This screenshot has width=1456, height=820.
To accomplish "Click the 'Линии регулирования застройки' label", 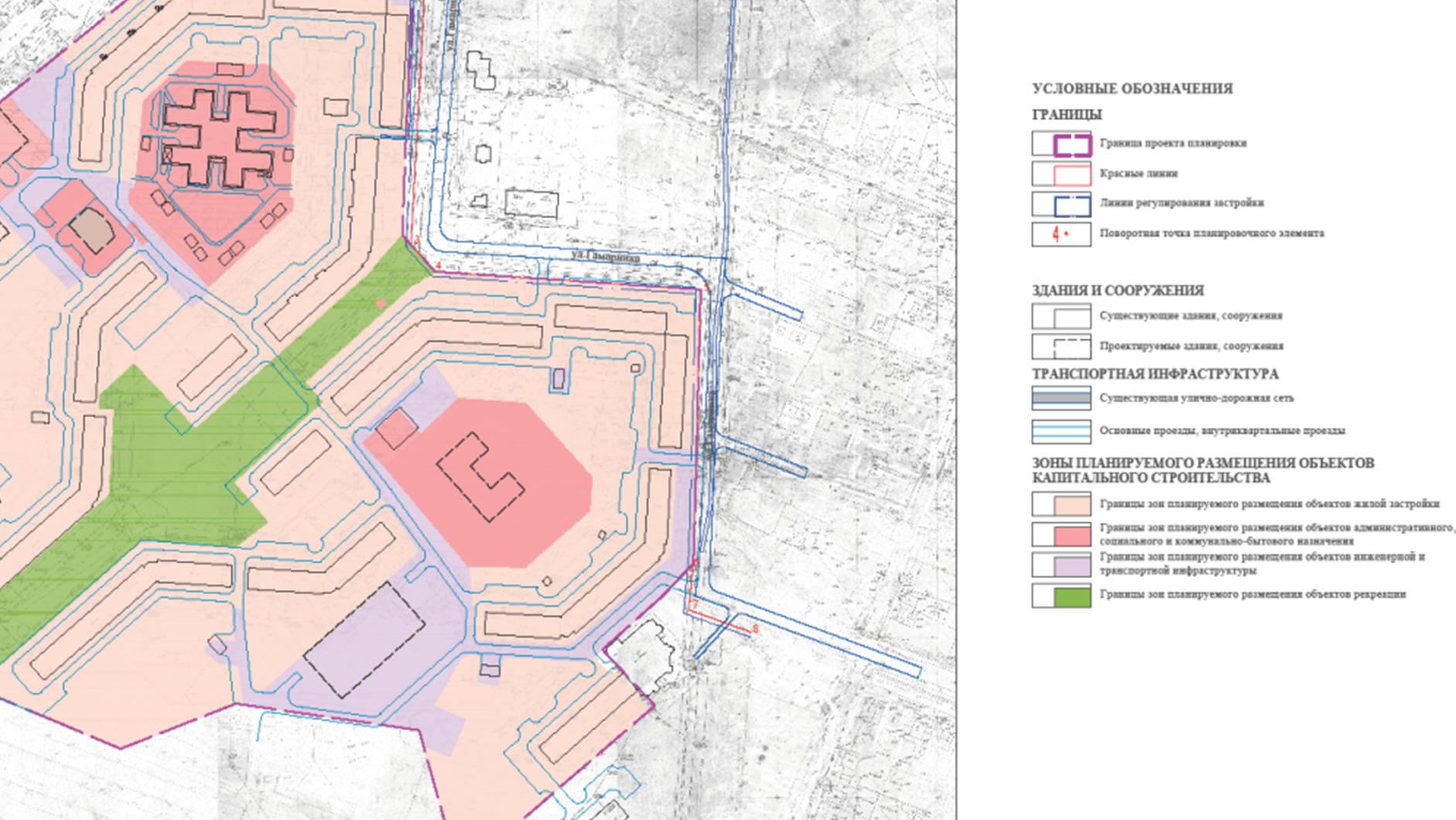I will pyautogui.click(x=1181, y=203).
